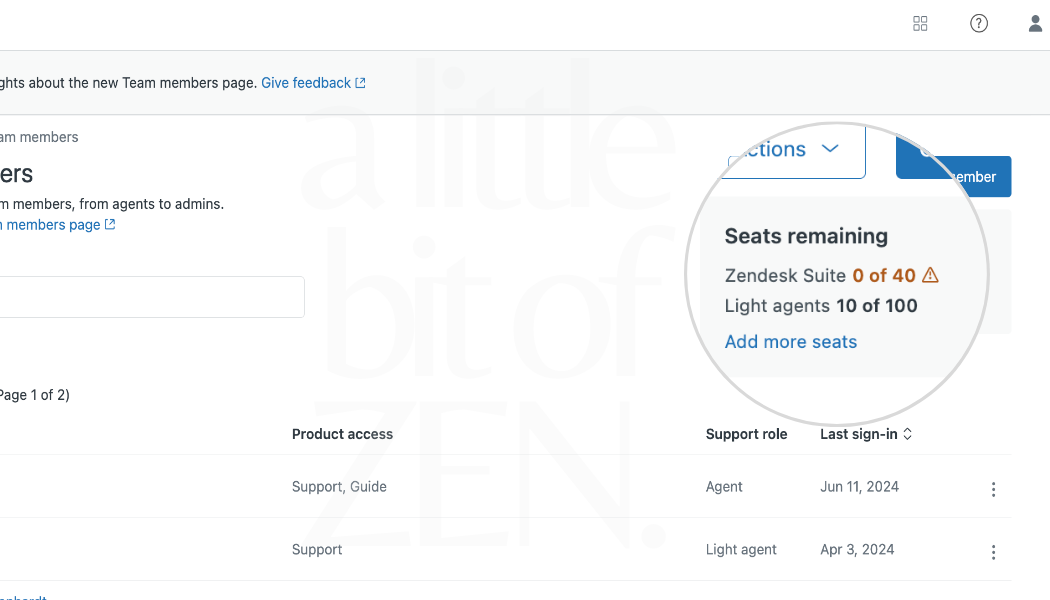Click the help question mark icon
The image size is (1050, 600).
click(979, 24)
